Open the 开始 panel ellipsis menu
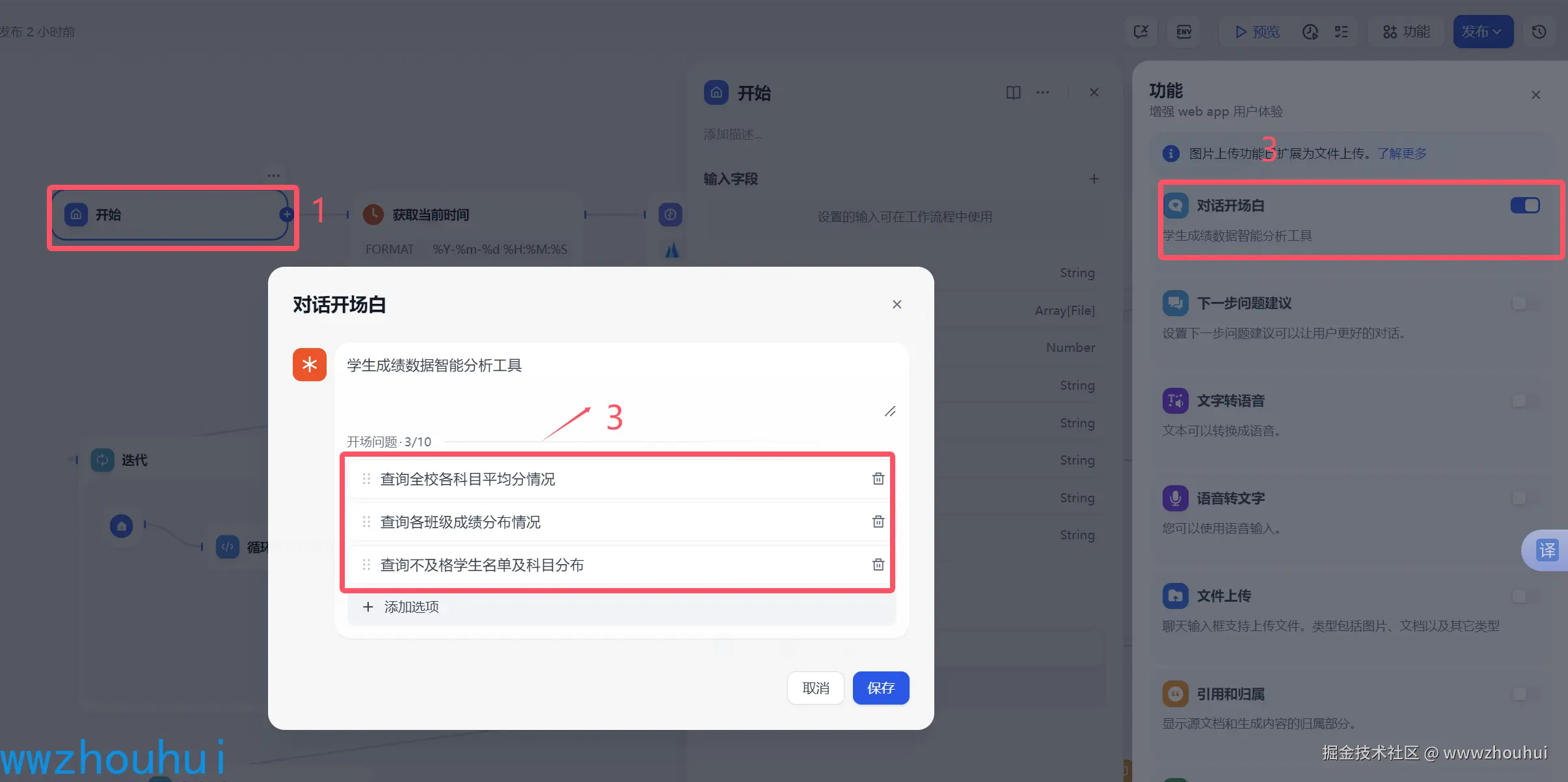 (1042, 92)
